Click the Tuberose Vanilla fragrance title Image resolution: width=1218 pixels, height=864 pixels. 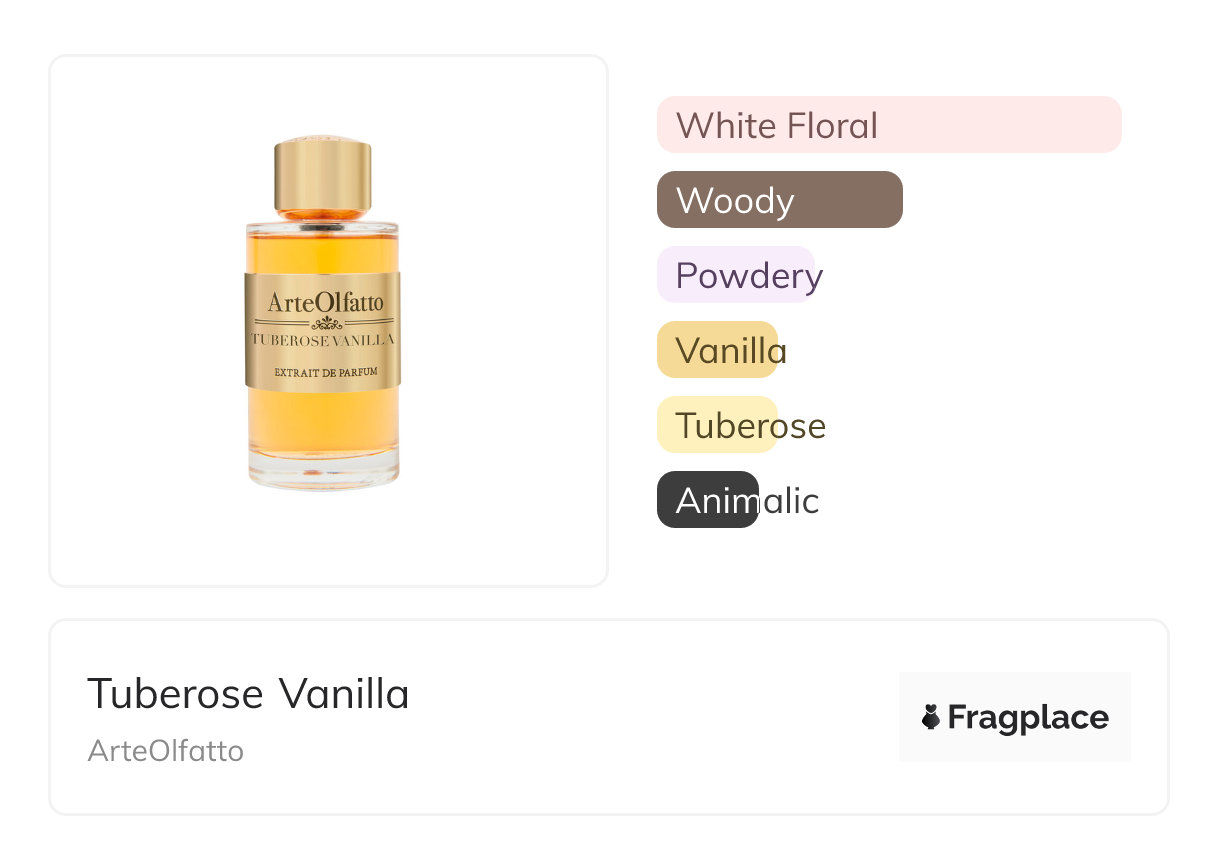point(248,693)
